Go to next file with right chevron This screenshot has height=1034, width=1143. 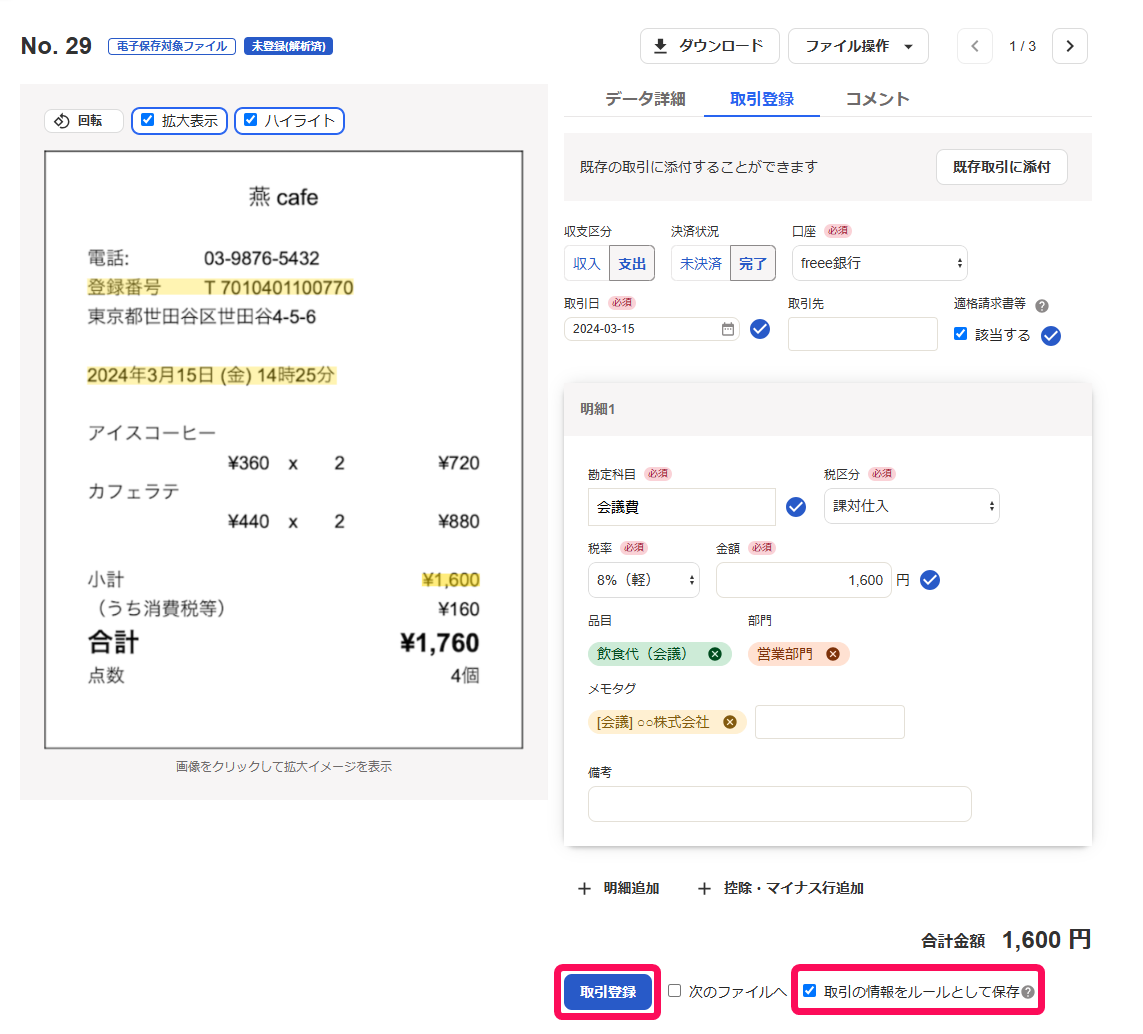point(1069,46)
